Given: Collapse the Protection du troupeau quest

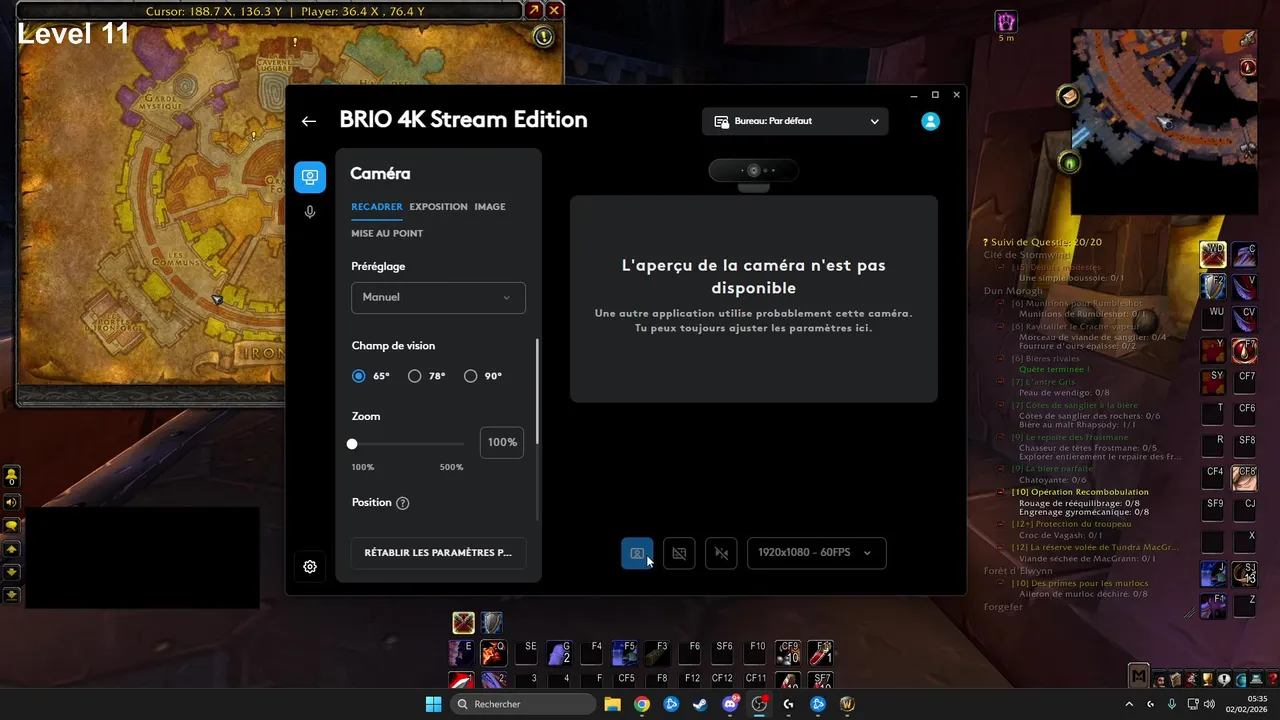Looking at the screenshot, I should tap(1002, 524).
